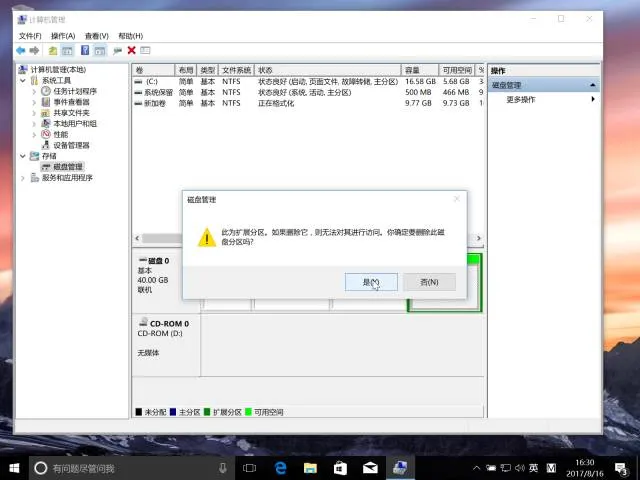The image size is (640, 480).
Task: Toggle the console tree toolbar icon
Action: (x=67, y=51)
